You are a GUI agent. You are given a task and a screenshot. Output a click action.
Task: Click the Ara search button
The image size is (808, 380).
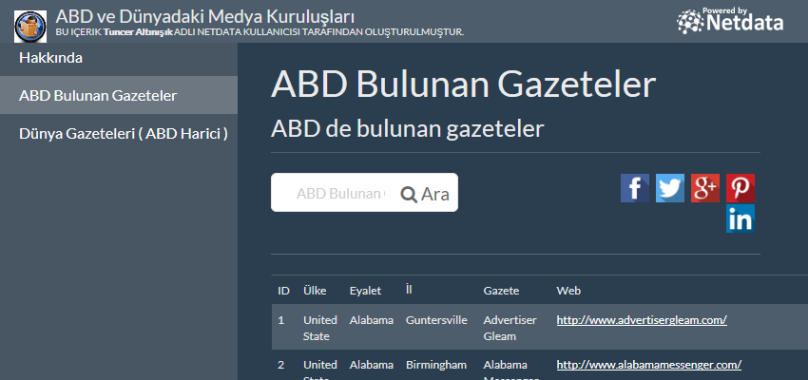point(425,194)
